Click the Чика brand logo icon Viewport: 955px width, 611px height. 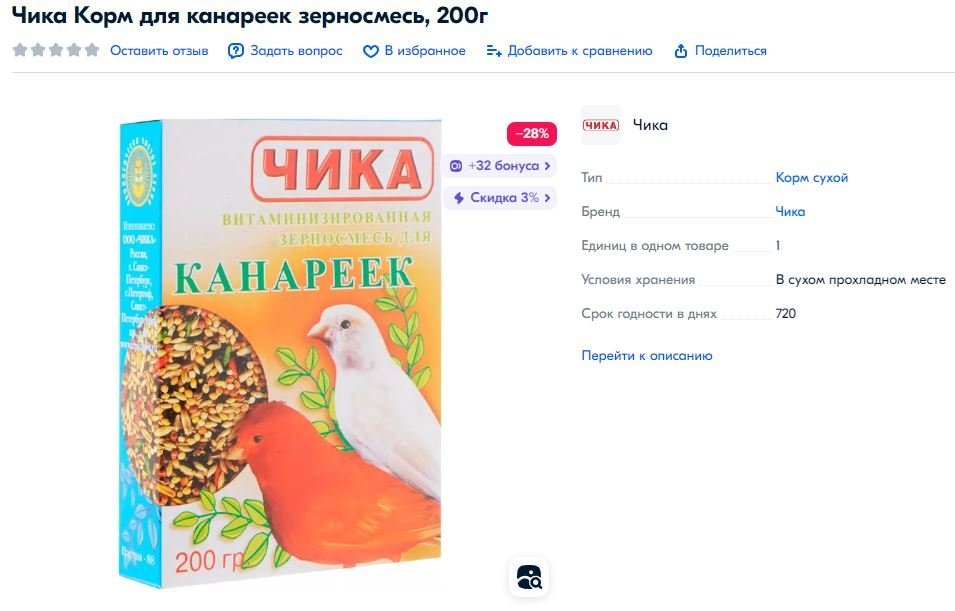601,125
